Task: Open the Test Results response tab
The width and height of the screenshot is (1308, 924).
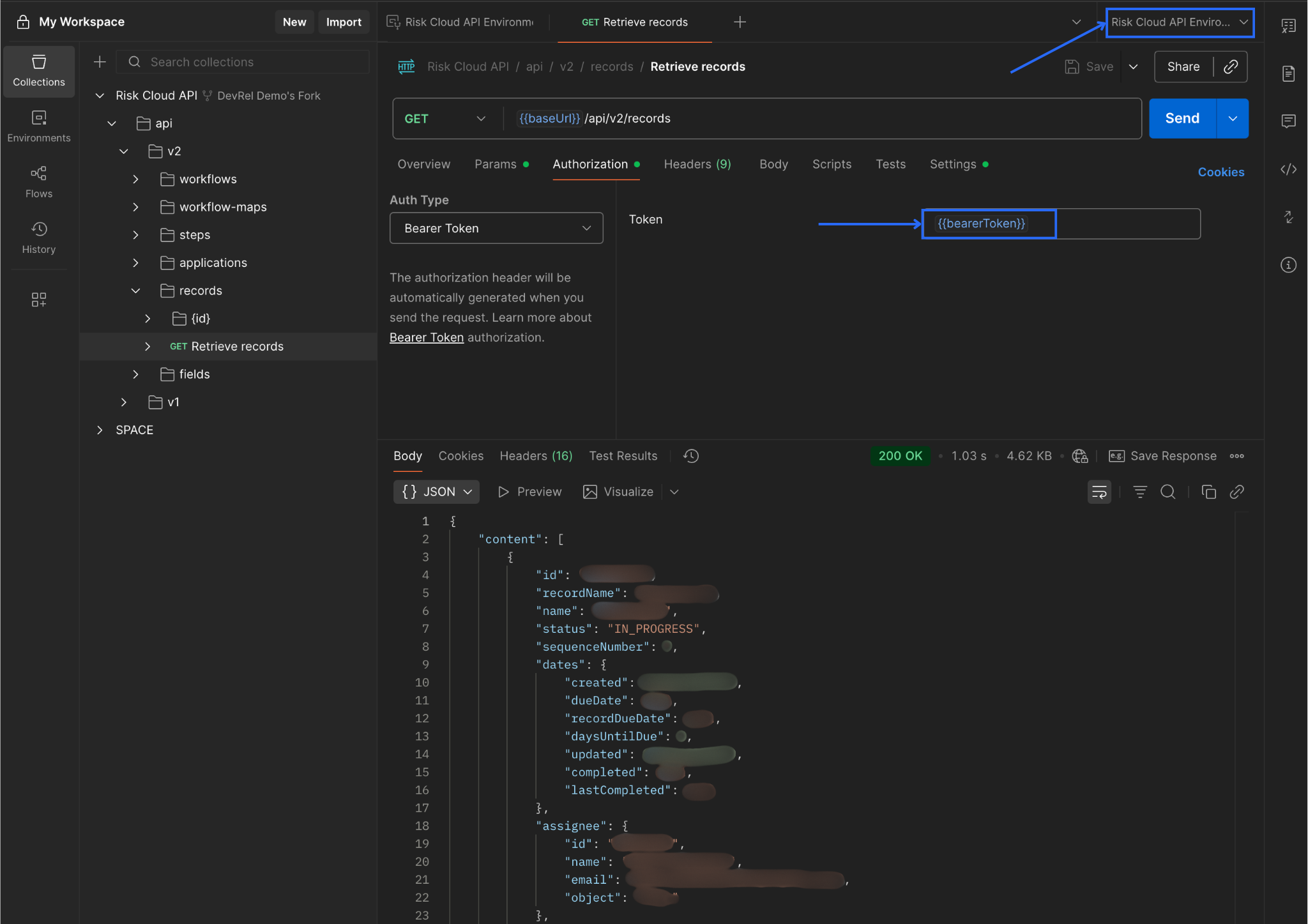Action: click(623, 456)
